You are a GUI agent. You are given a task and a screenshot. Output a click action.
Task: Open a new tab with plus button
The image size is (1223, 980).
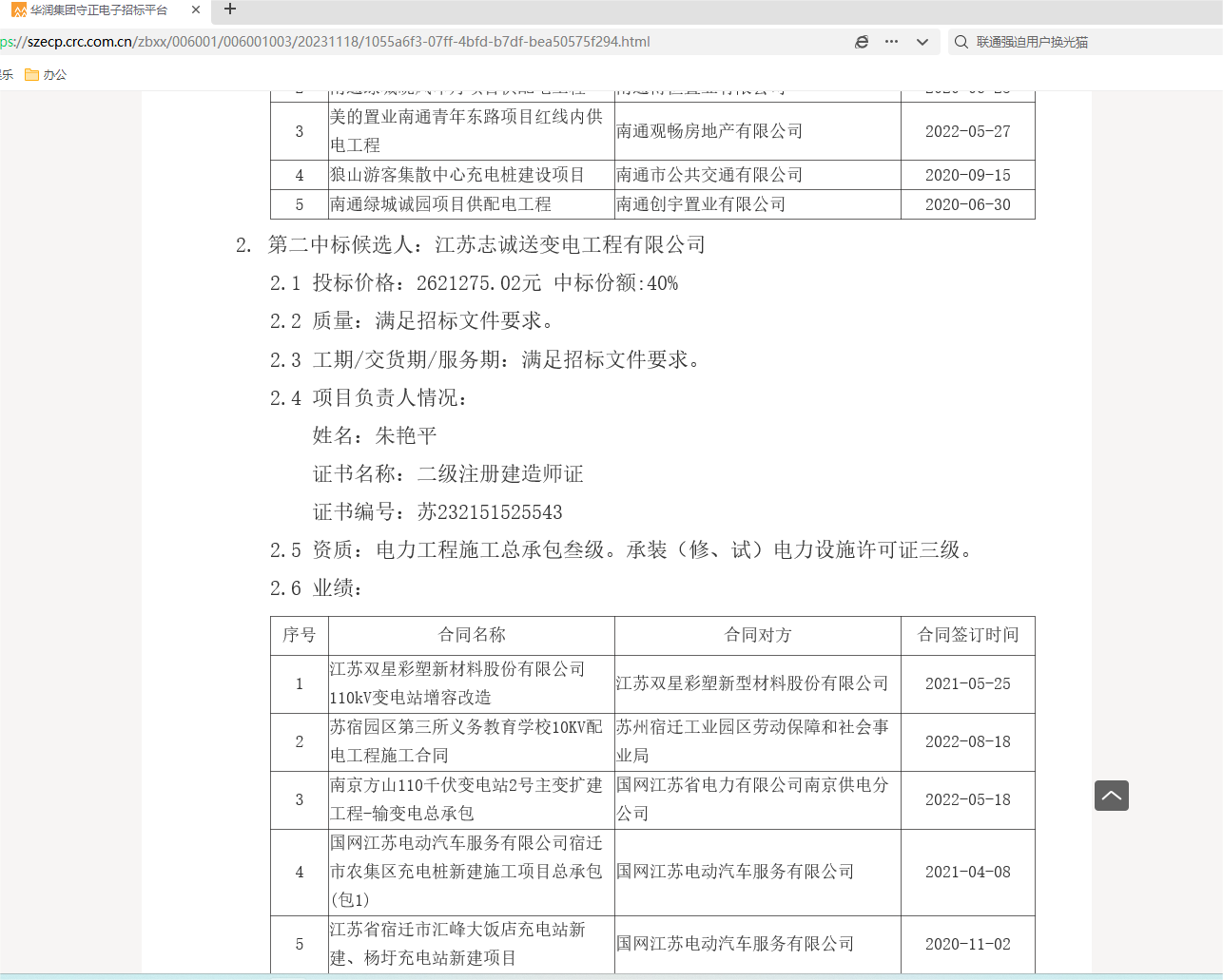click(230, 10)
